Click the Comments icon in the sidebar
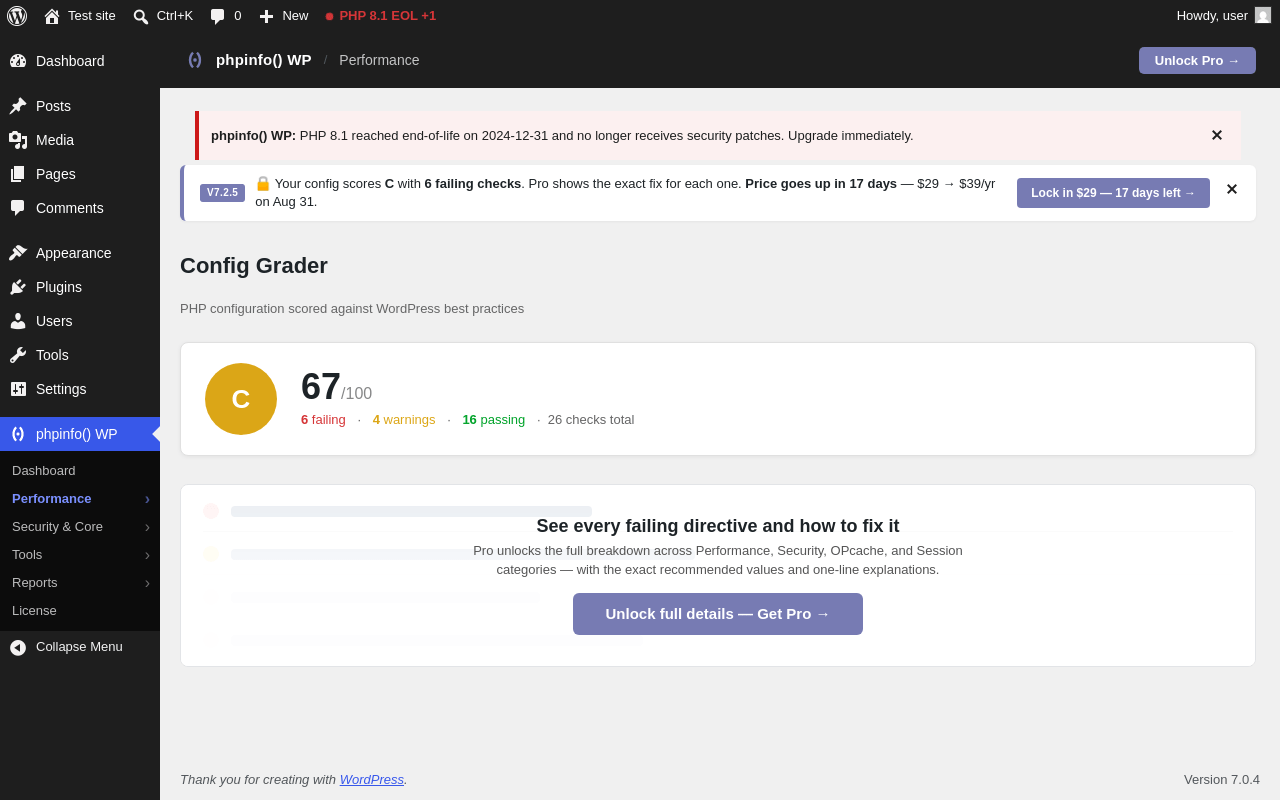 pos(18,208)
